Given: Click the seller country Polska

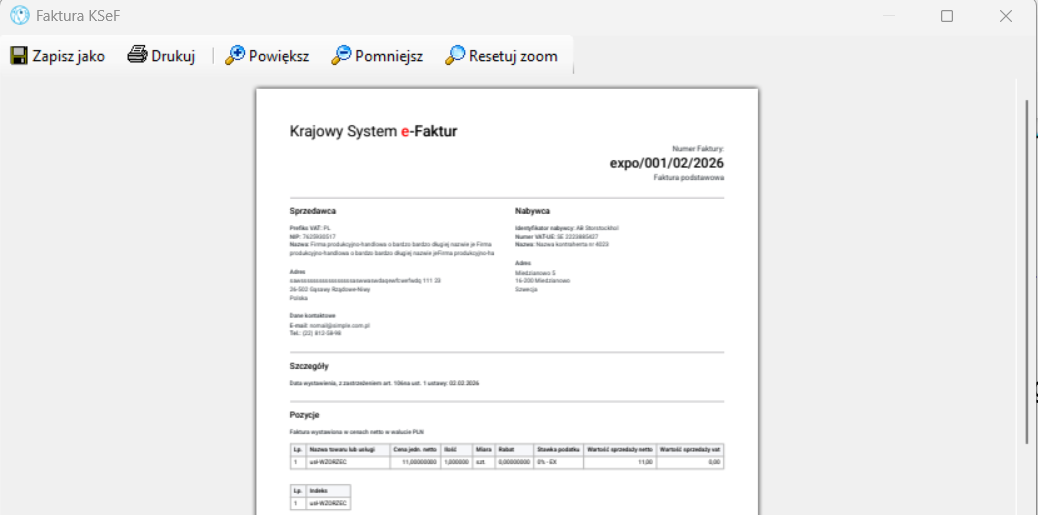Looking at the screenshot, I should (299, 298).
